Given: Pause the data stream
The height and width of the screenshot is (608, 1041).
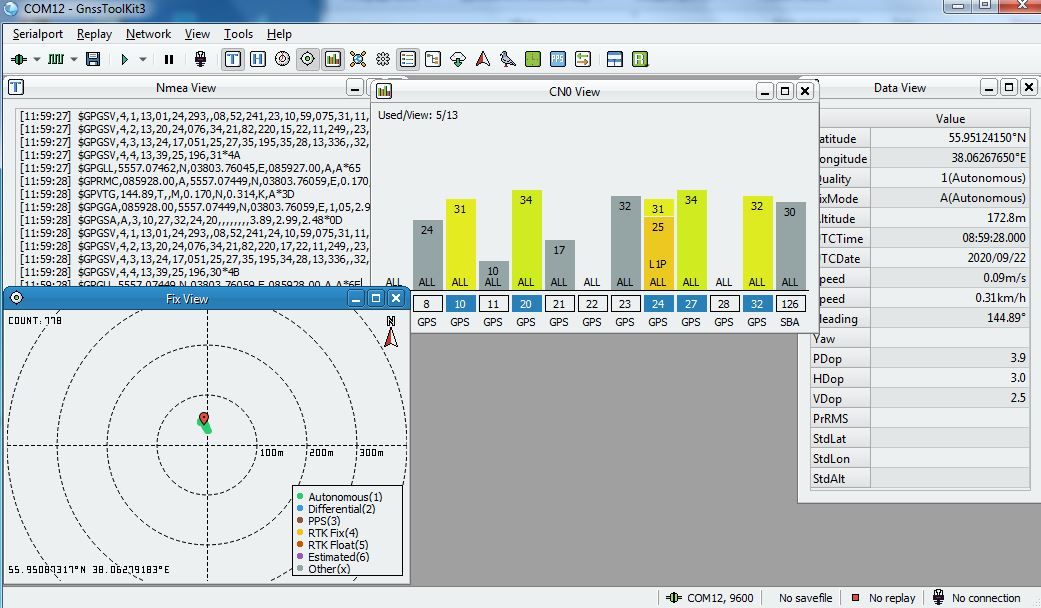Looking at the screenshot, I should tap(169, 60).
